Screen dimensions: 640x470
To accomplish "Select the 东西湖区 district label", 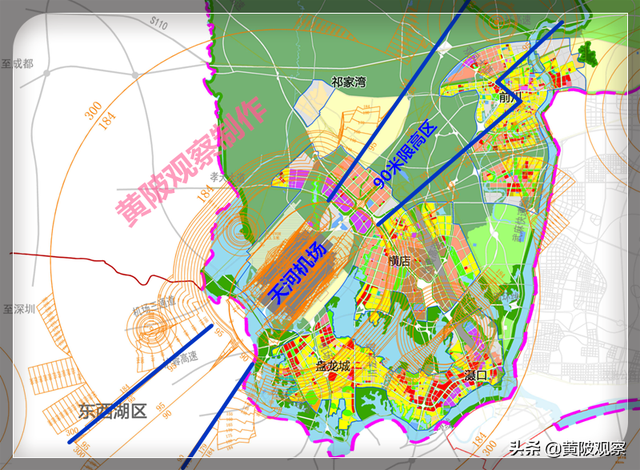I will pyautogui.click(x=113, y=410).
